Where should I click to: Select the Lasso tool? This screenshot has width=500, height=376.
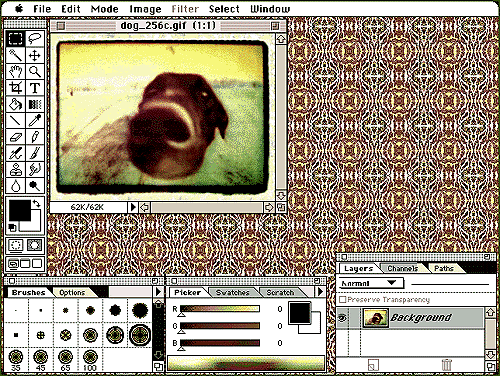[x=35, y=39]
